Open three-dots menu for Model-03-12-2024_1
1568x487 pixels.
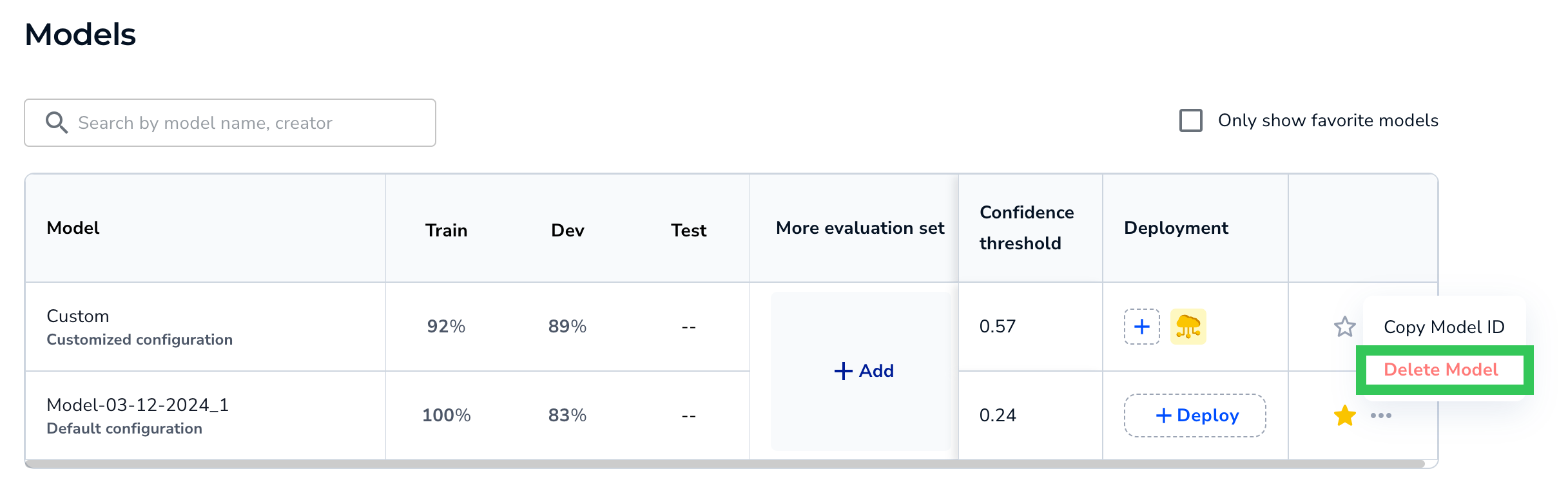click(x=1380, y=415)
